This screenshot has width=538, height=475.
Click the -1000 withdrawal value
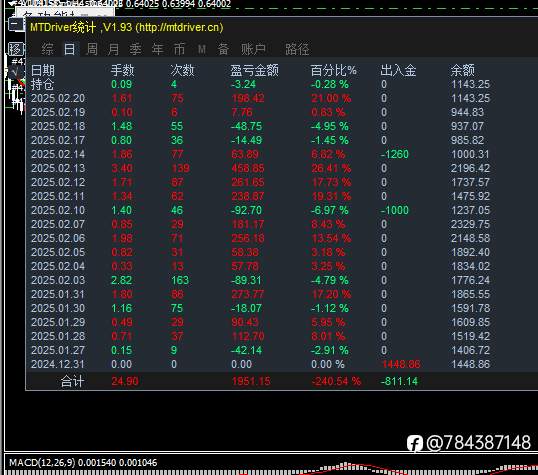point(395,210)
